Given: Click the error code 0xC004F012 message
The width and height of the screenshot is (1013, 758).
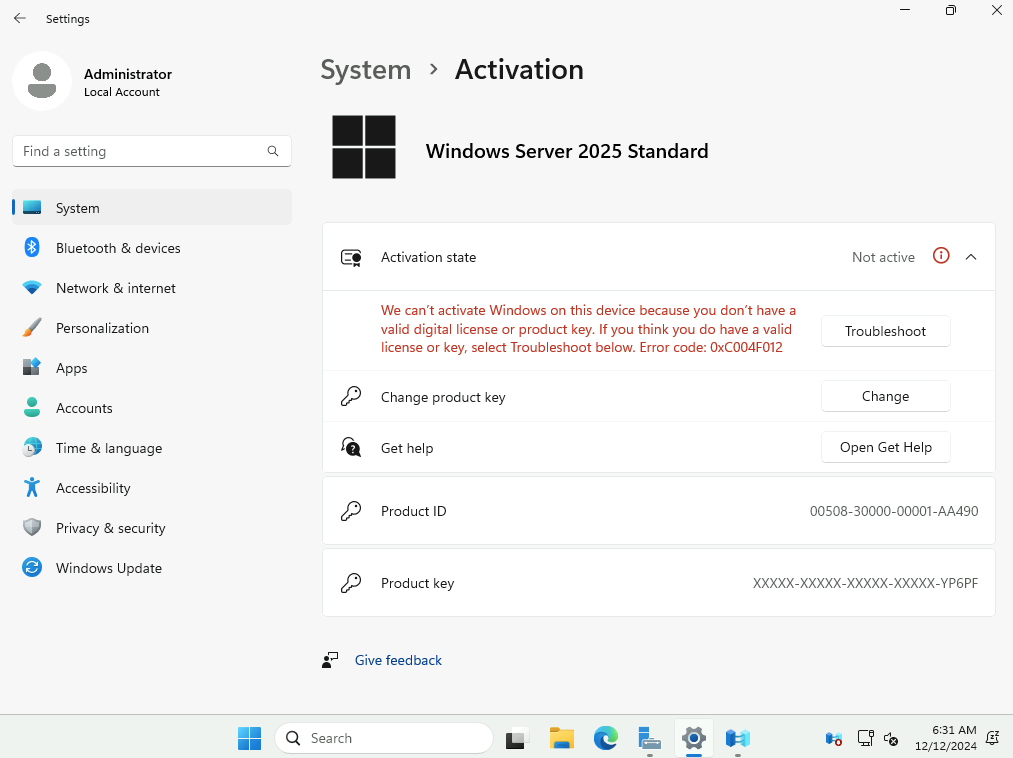Looking at the screenshot, I should [x=588, y=329].
